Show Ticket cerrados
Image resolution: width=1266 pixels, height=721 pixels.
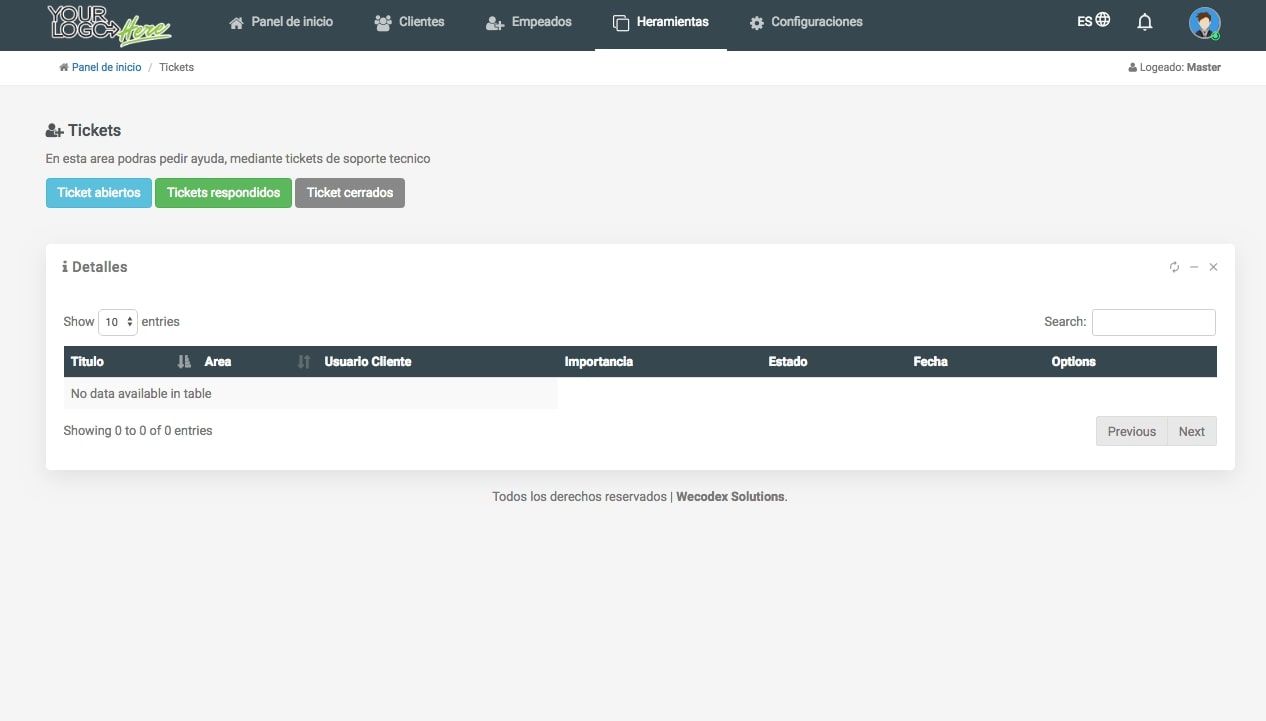pyautogui.click(x=350, y=193)
